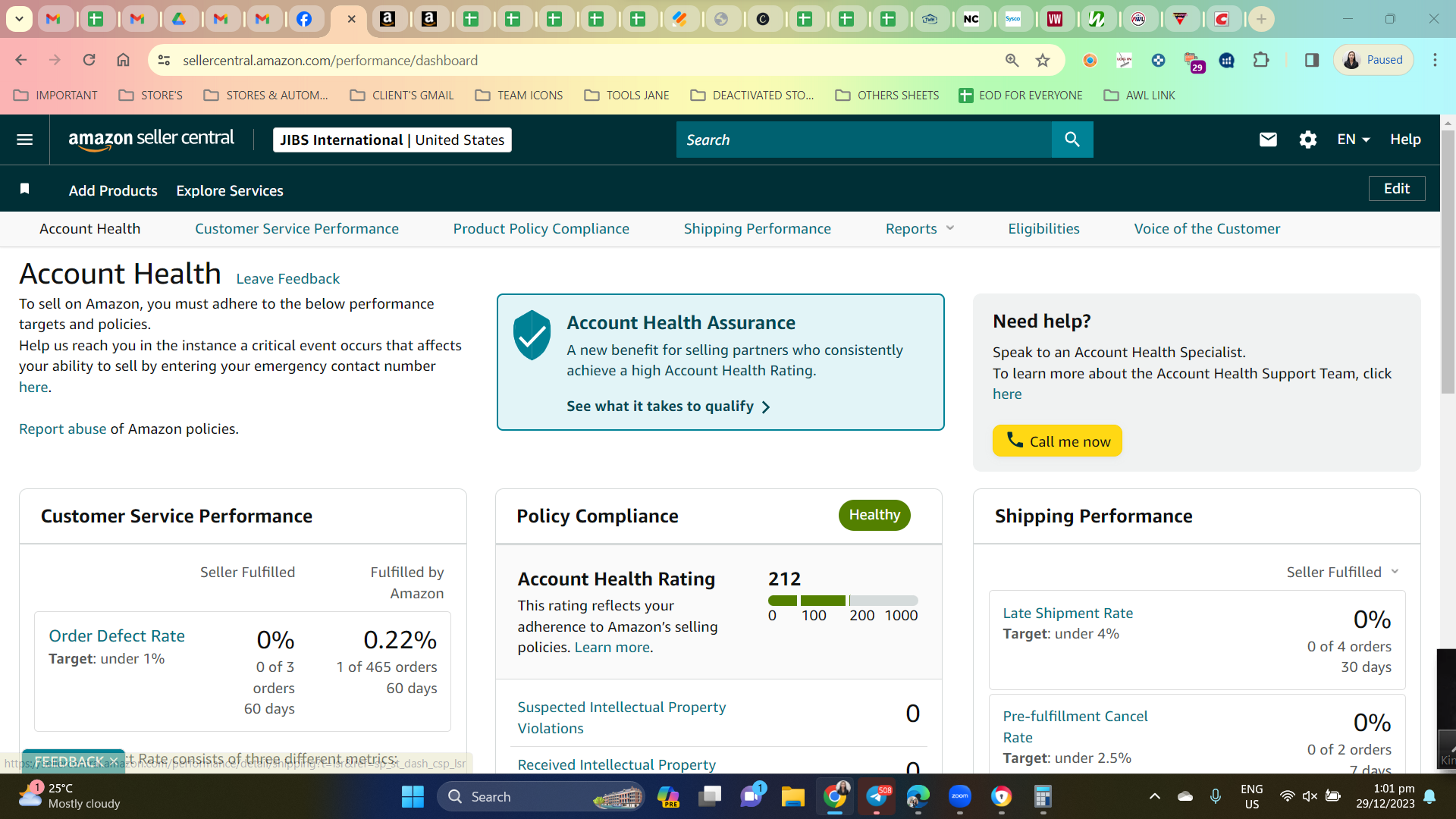The height and width of the screenshot is (819, 1456).
Task: Open the Calculator app on taskbar
Action: coord(1043,797)
